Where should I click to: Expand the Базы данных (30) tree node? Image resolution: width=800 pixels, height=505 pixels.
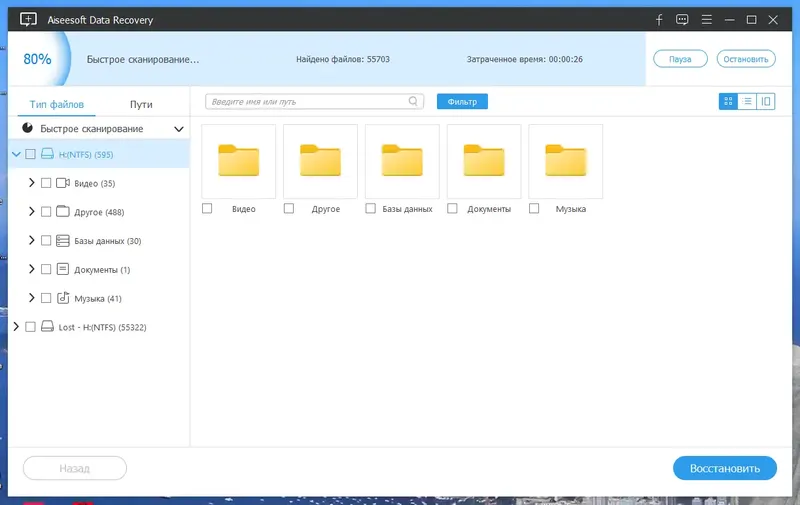[x=32, y=240]
